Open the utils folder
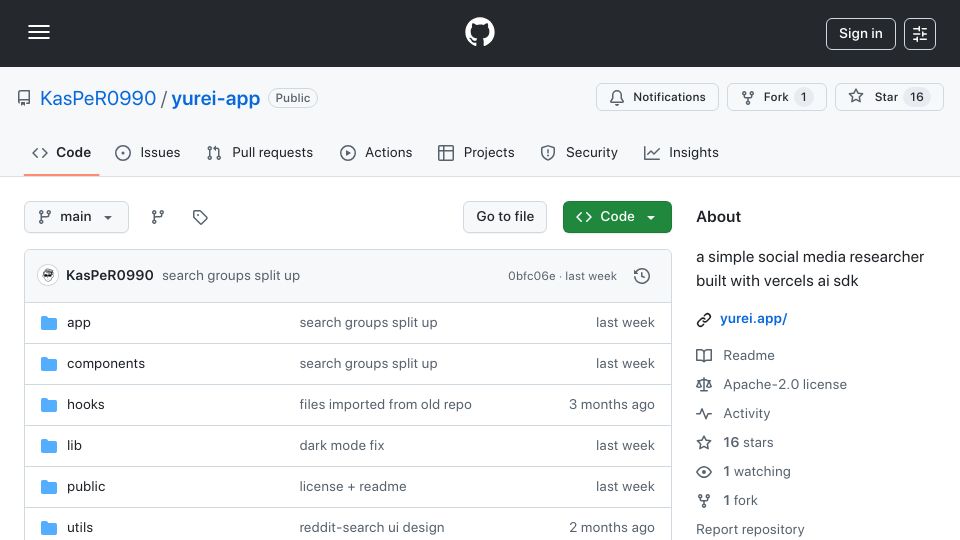 point(80,528)
